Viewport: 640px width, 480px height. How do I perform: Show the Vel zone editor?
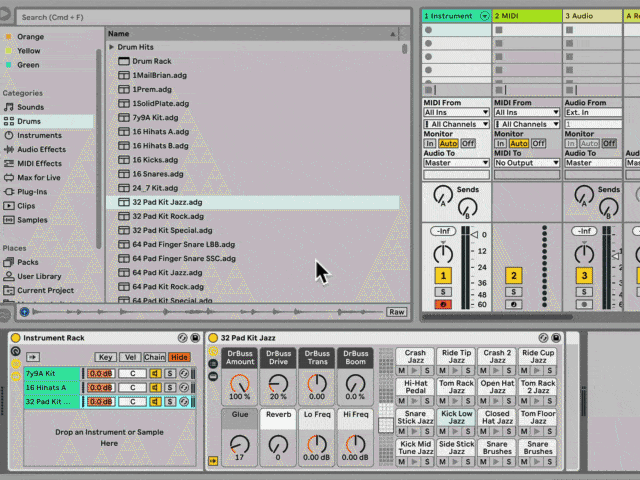[130, 357]
